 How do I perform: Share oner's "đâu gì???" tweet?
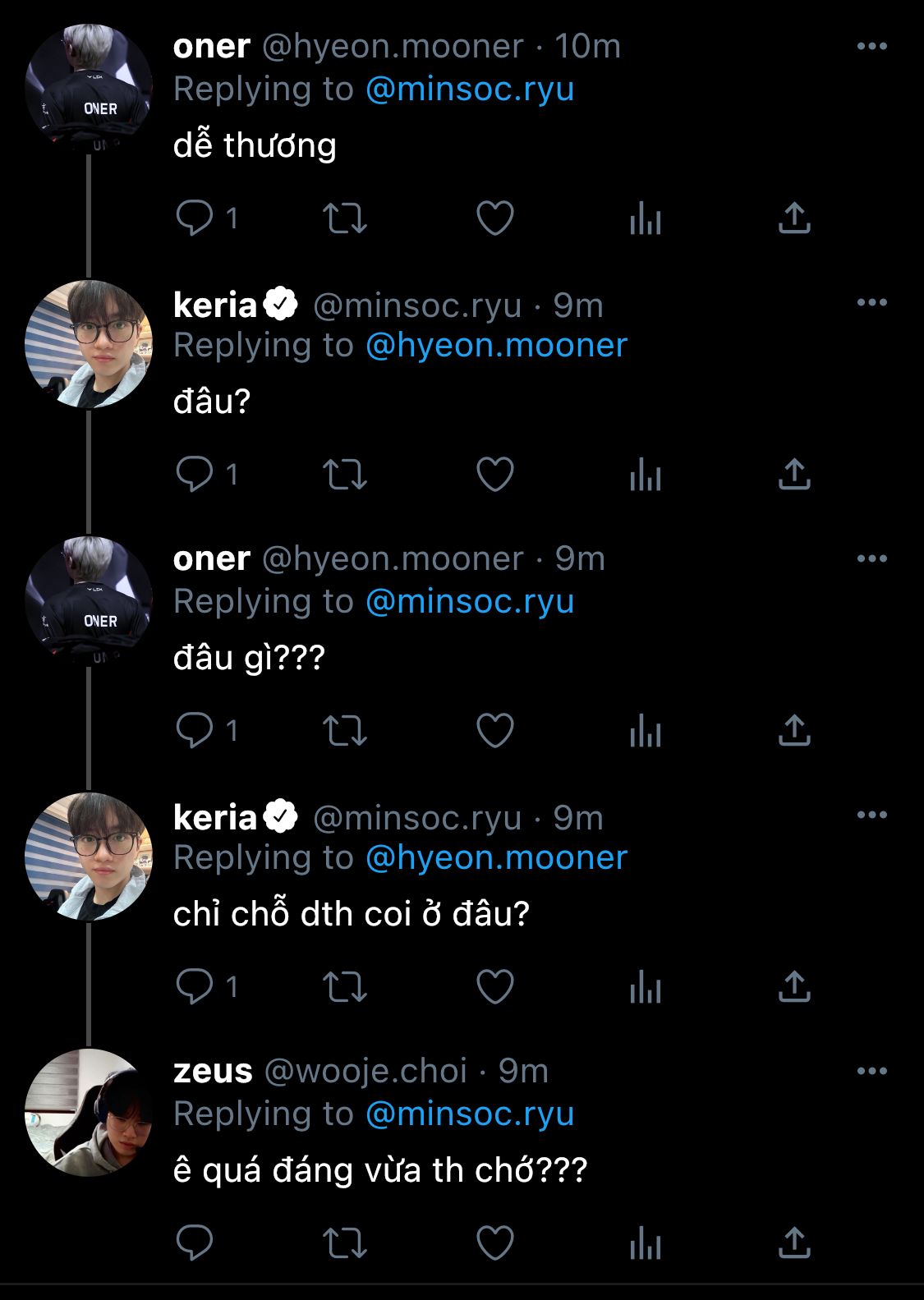794,731
